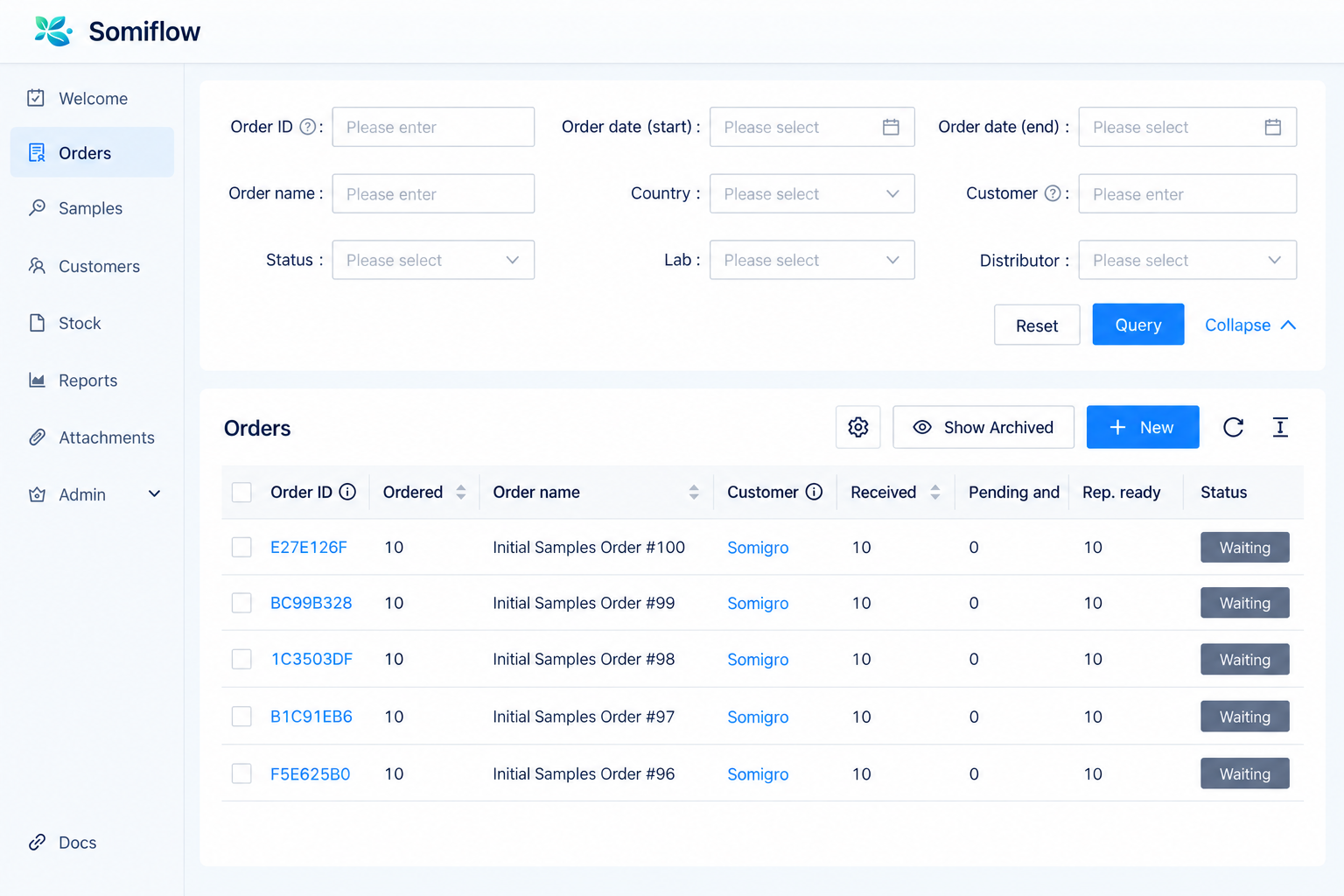Image resolution: width=1344 pixels, height=896 pixels.
Task: Open the Lab dropdown
Action: (812, 260)
